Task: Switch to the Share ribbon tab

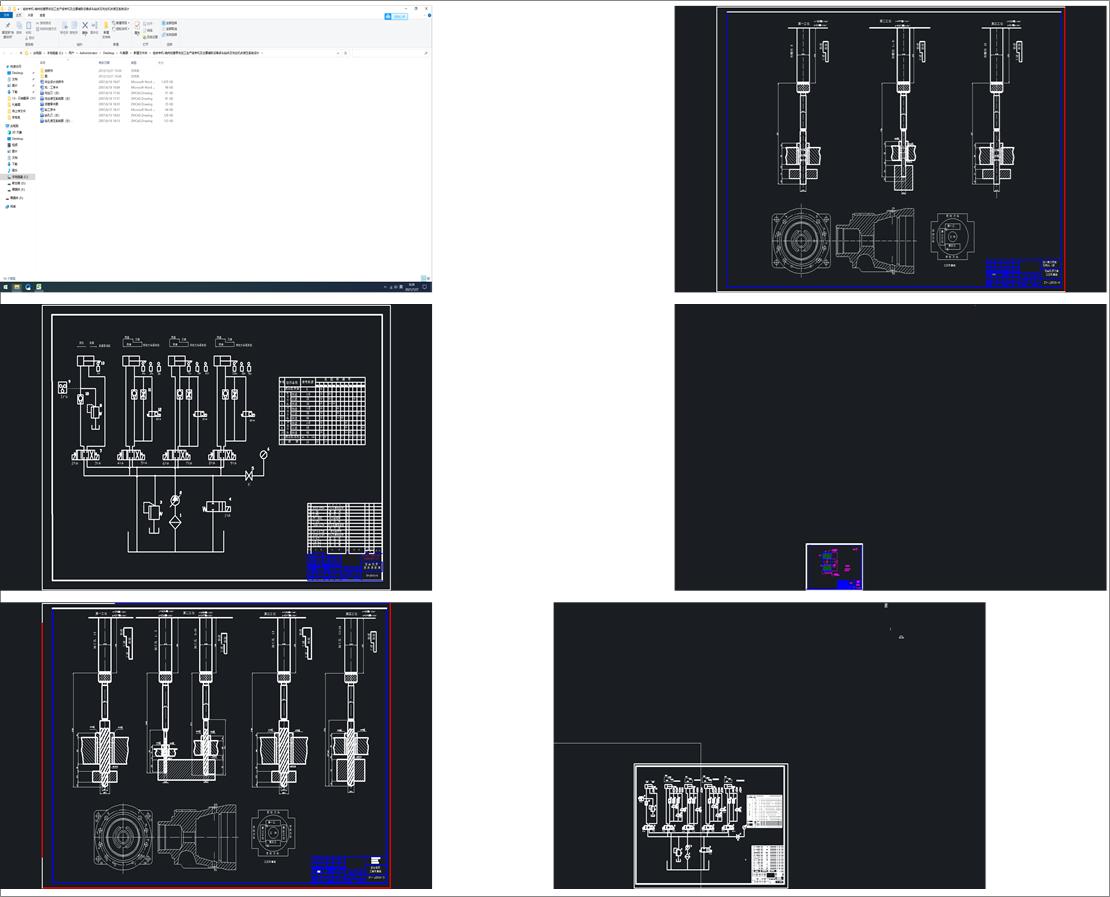Action: 30,15
